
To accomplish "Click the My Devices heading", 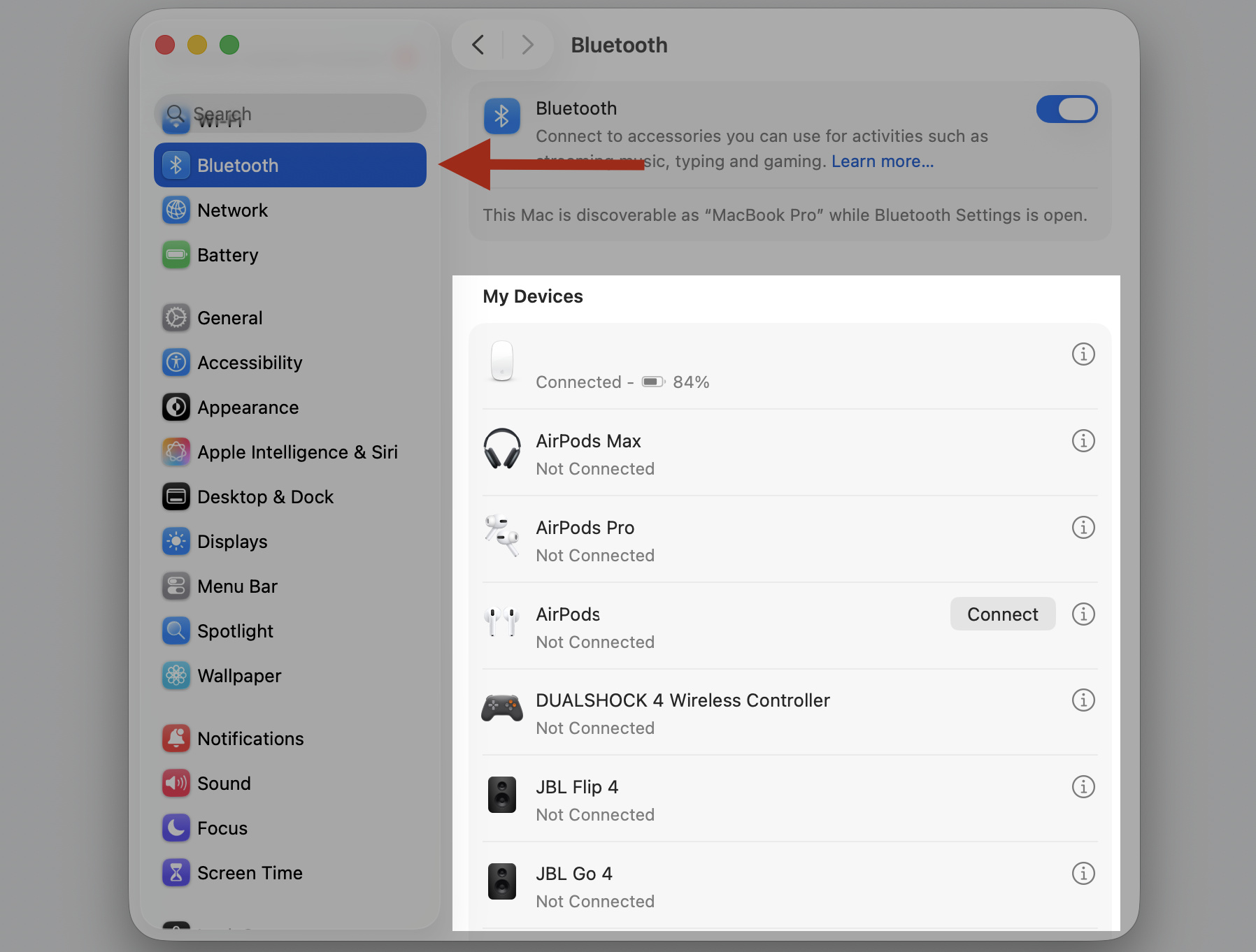I will (533, 296).
